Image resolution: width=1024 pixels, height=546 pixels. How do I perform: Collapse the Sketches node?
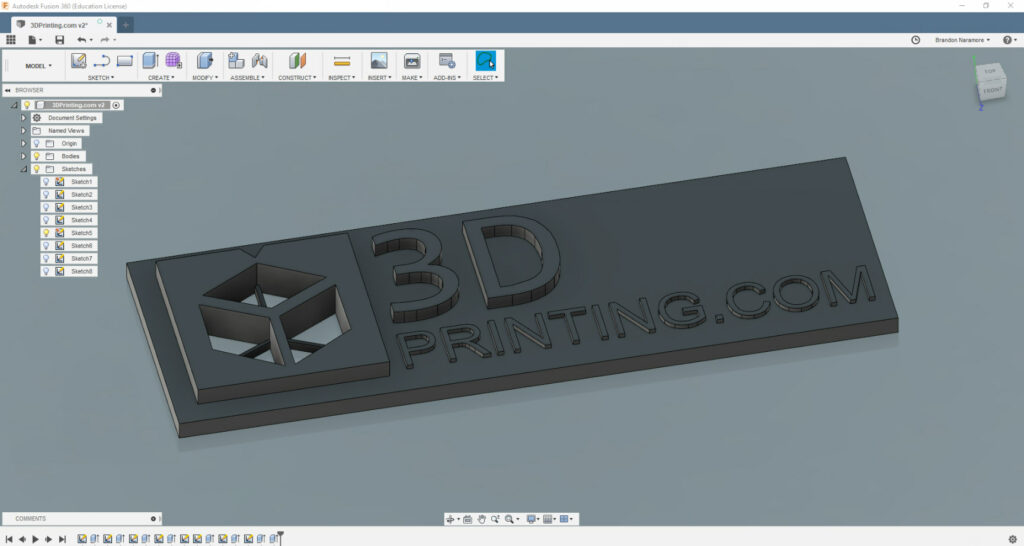tap(24, 169)
